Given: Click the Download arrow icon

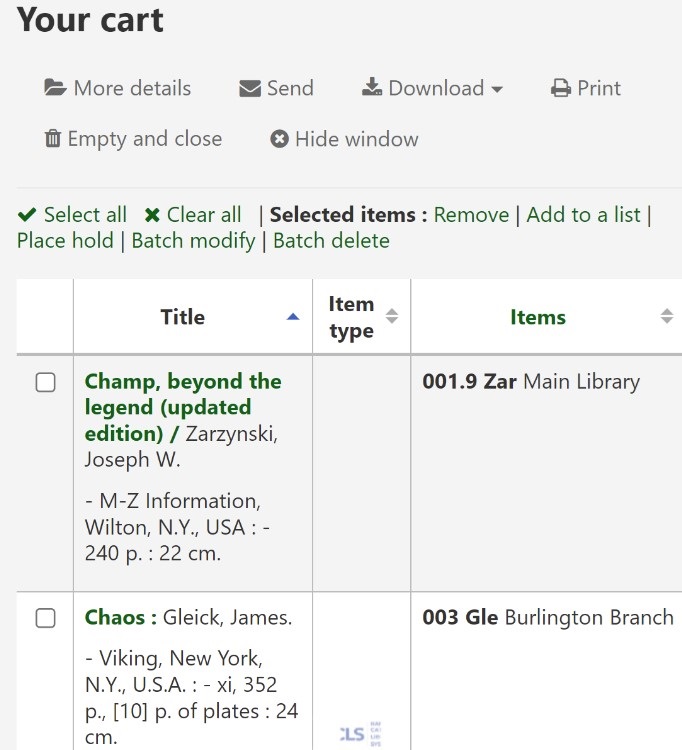Looking at the screenshot, I should [372, 88].
